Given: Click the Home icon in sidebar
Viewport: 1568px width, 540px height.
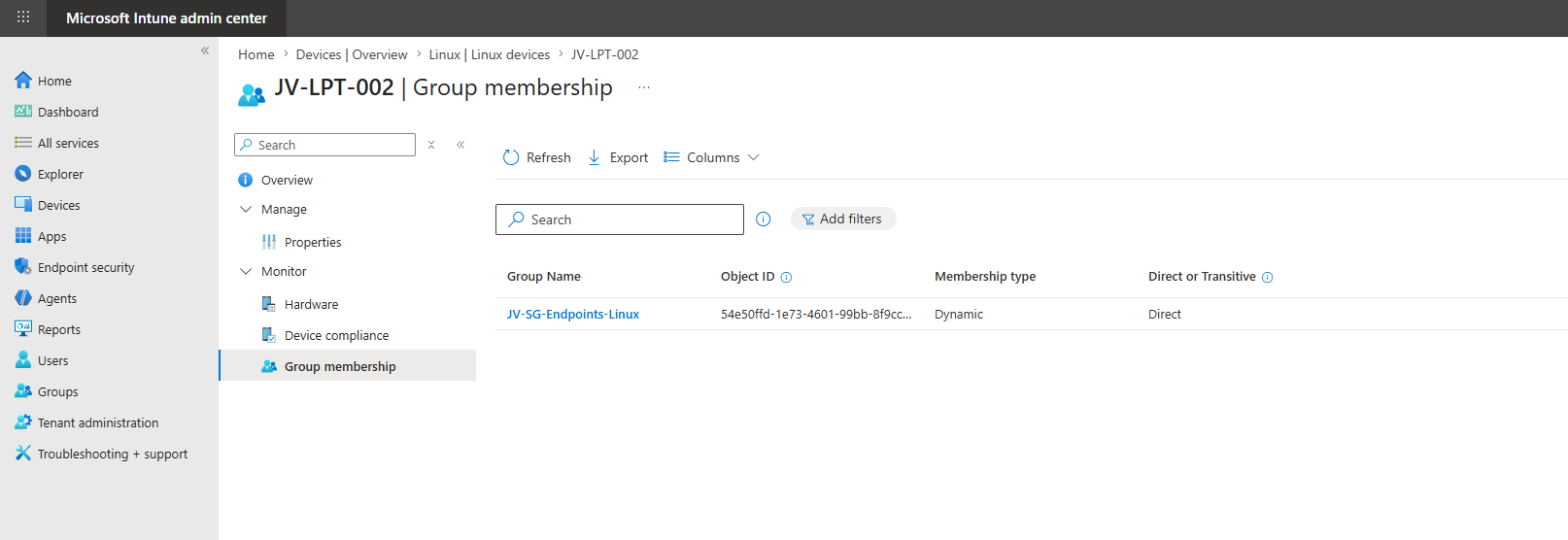Looking at the screenshot, I should (23, 81).
